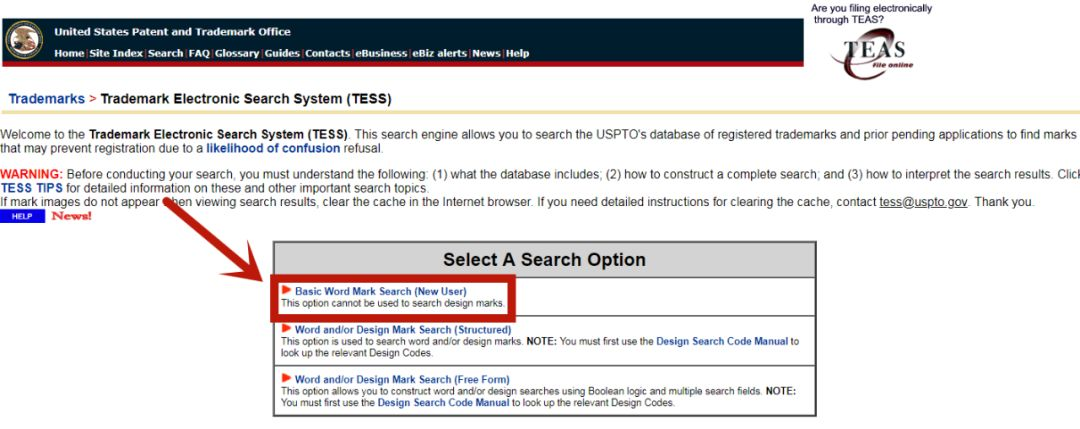Click the red News! icon
Viewport: 1080px width, 429px height.
tap(72, 216)
